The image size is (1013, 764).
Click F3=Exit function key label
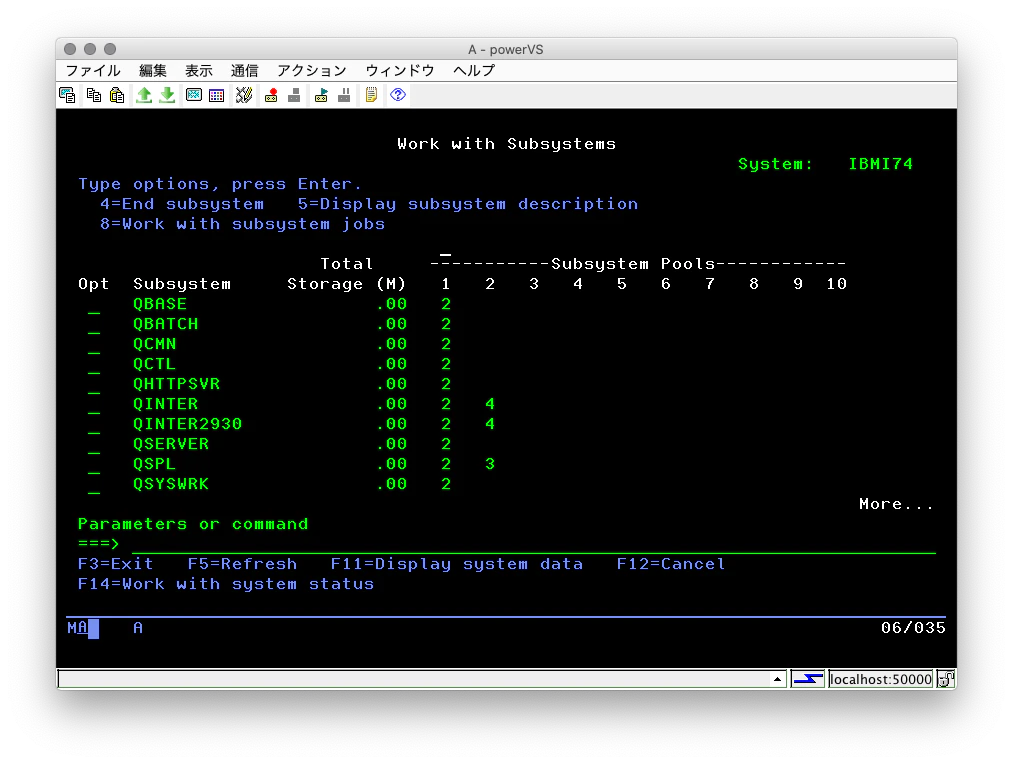point(116,564)
